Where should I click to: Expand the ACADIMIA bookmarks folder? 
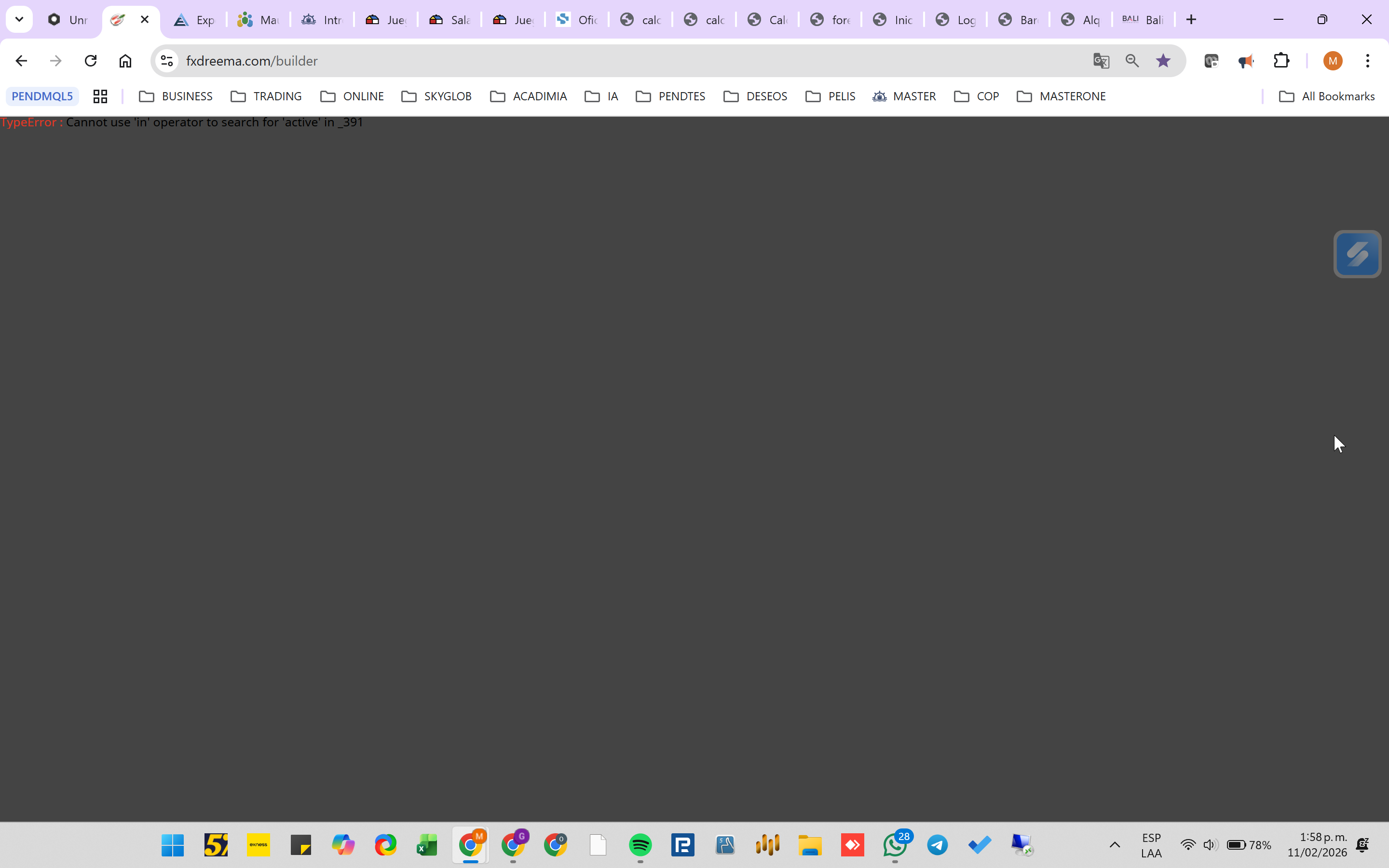pyautogui.click(x=529, y=96)
